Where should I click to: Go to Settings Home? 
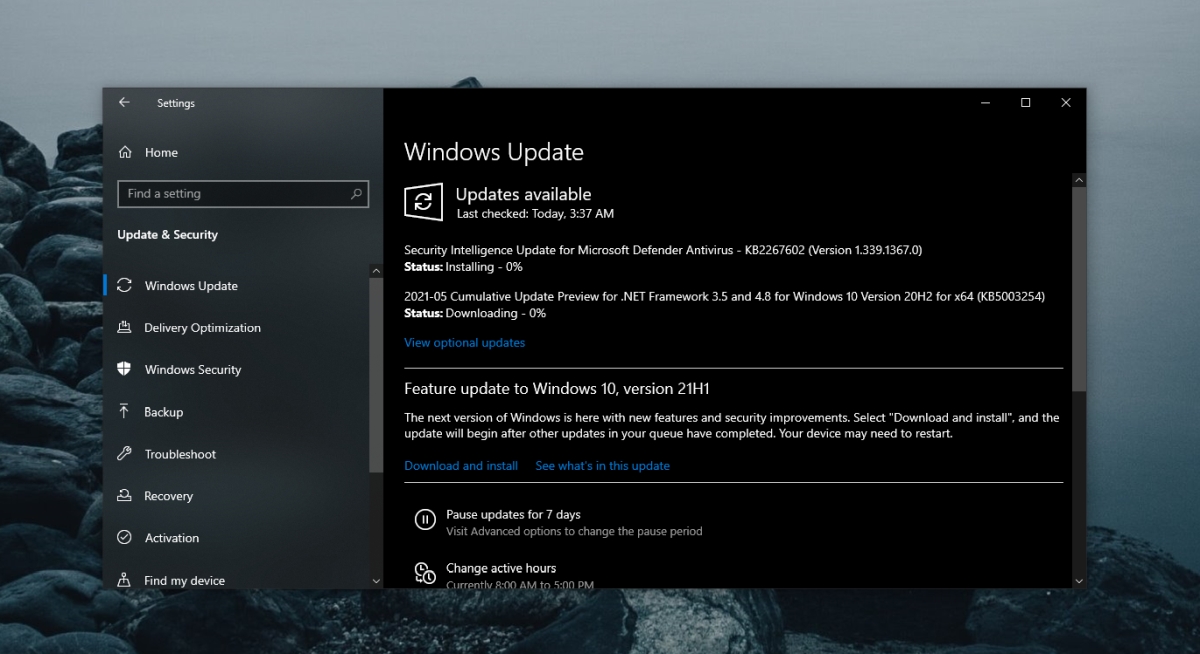161,152
